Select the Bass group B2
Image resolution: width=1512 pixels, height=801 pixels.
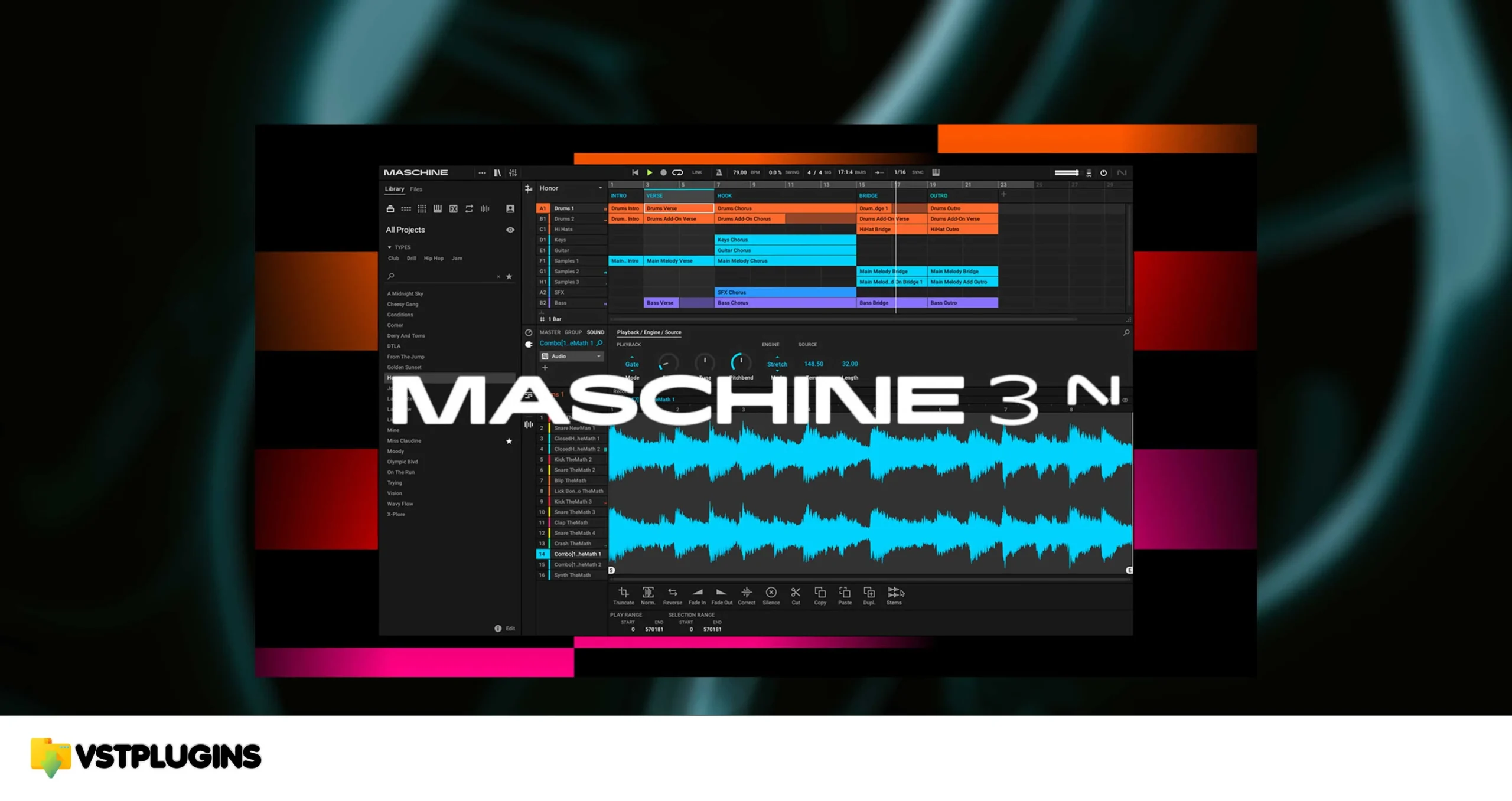point(572,303)
